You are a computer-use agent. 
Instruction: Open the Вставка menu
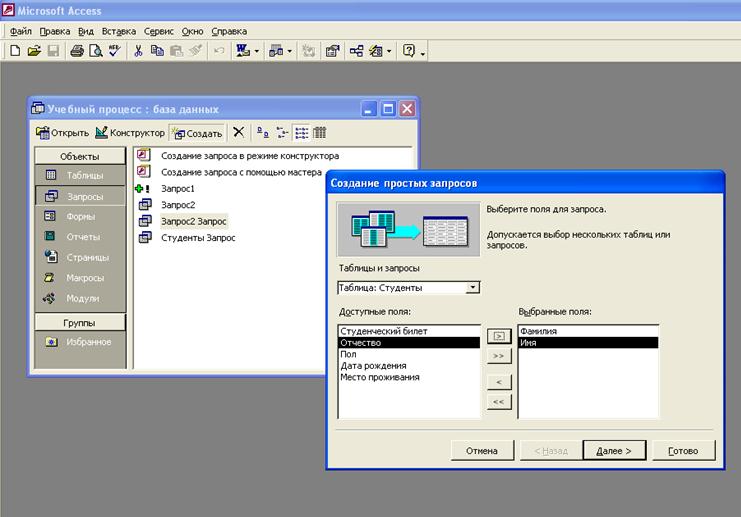tap(119, 31)
